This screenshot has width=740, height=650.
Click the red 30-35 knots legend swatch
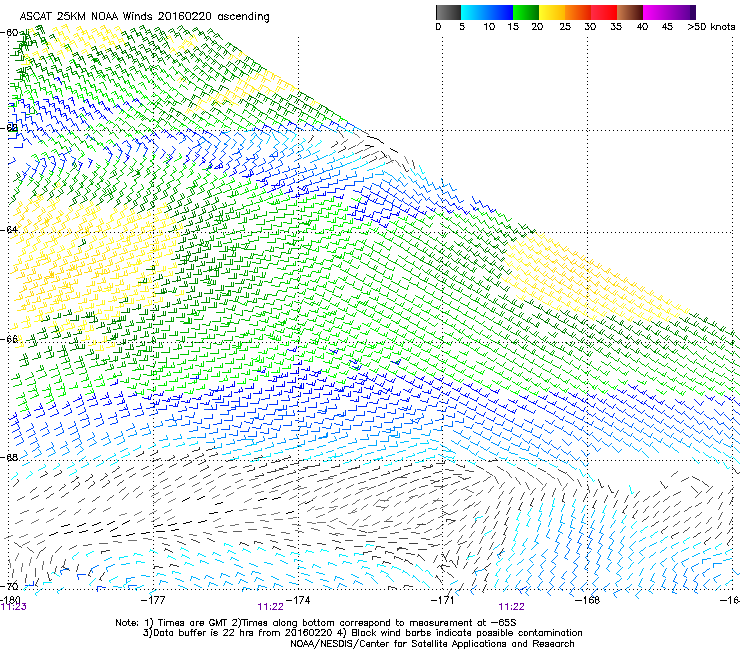coord(604,12)
